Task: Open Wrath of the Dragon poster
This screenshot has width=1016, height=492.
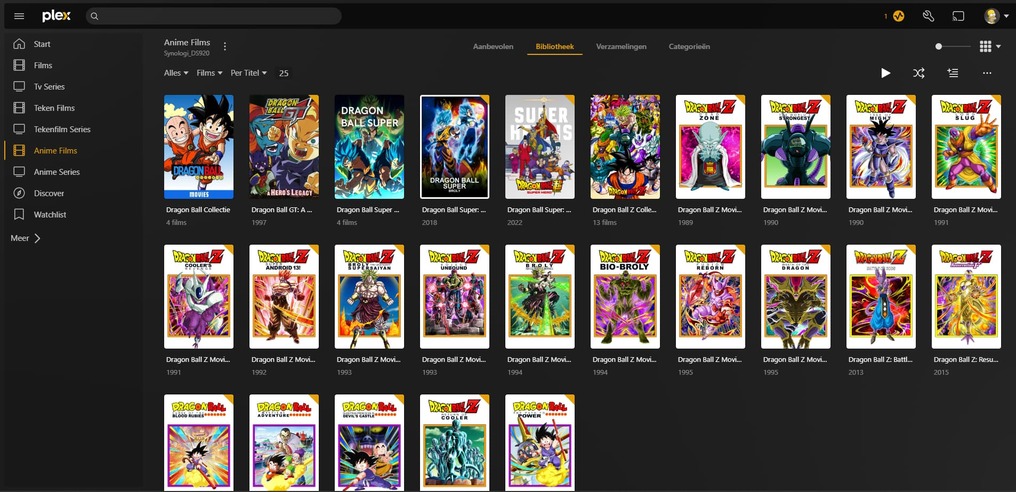Action: [796, 297]
